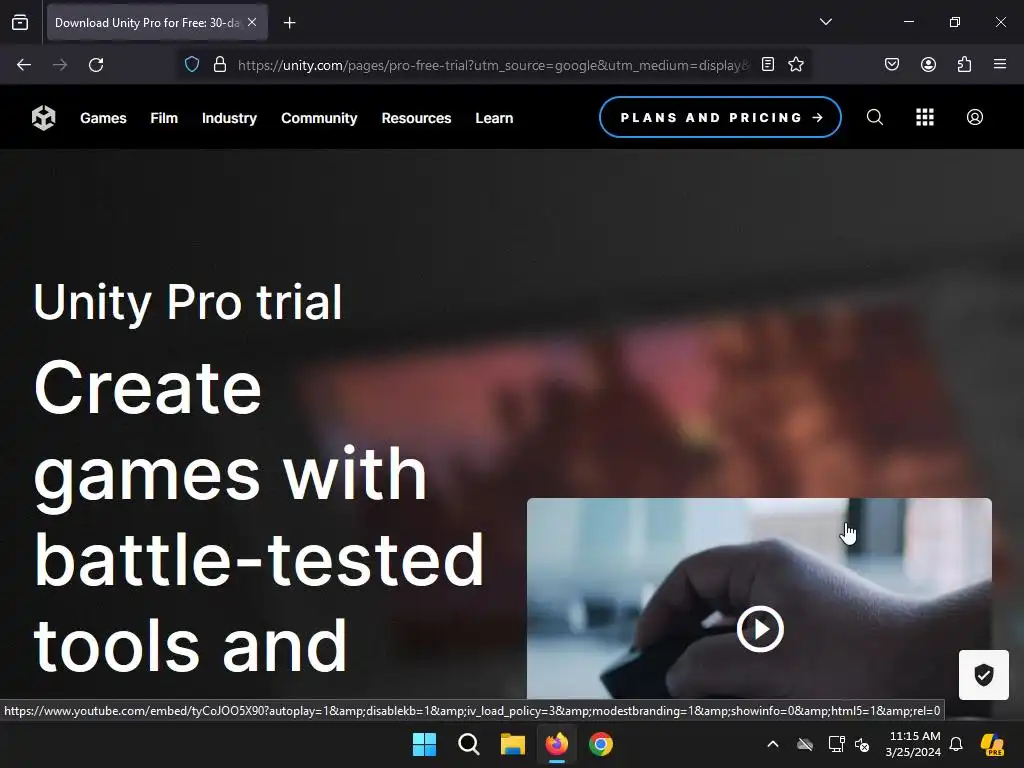Open the Games menu
The width and height of the screenshot is (1024, 768).
(103, 118)
